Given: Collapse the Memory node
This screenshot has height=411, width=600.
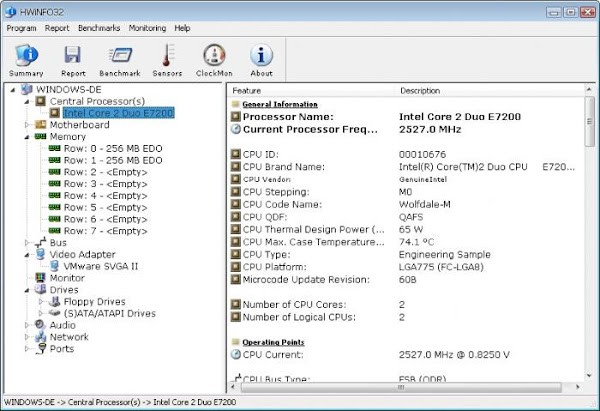Looking at the screenshot, I should point(27,137).
